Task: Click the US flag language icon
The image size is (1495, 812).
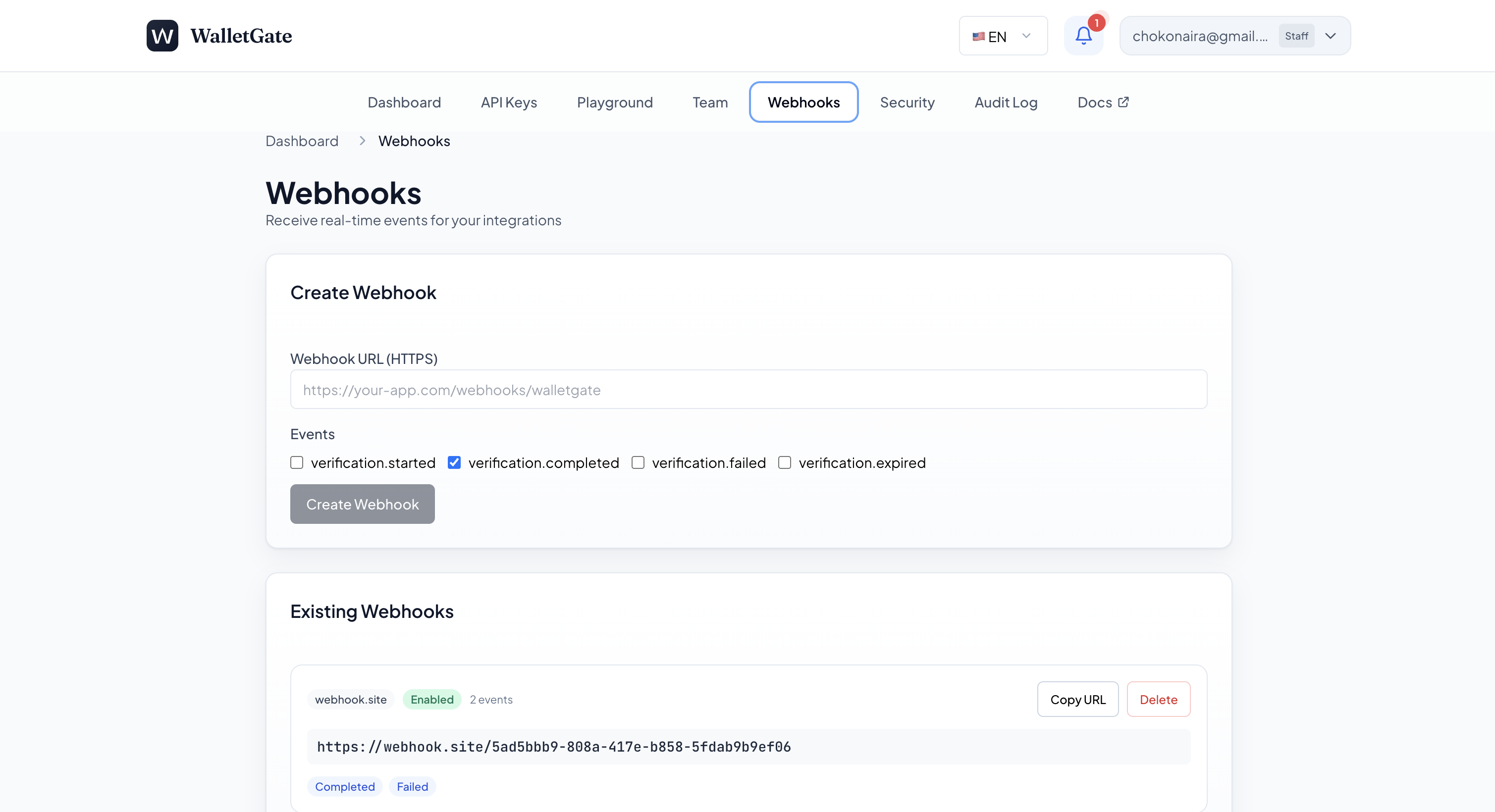Action: tap(978, 37)
